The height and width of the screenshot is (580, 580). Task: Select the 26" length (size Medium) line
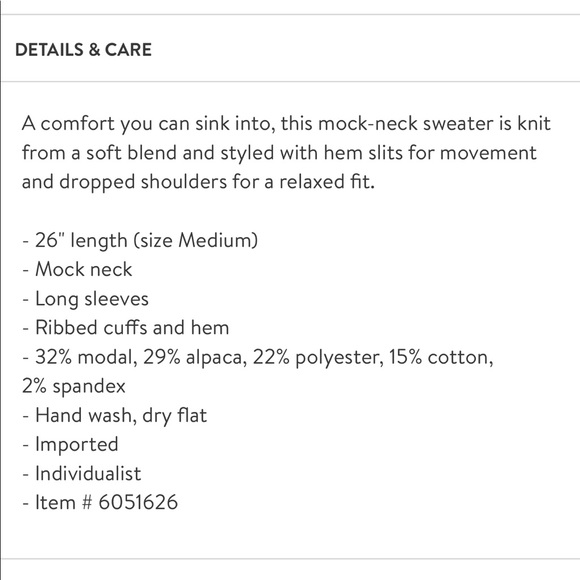140,240
